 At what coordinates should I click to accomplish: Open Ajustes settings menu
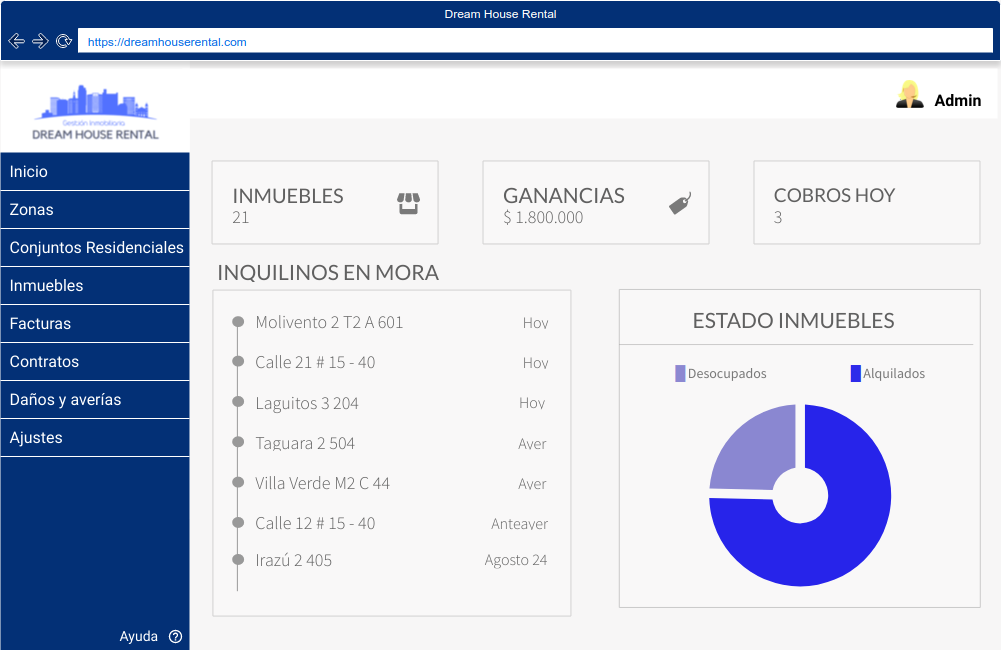click(x=95, y=438)
